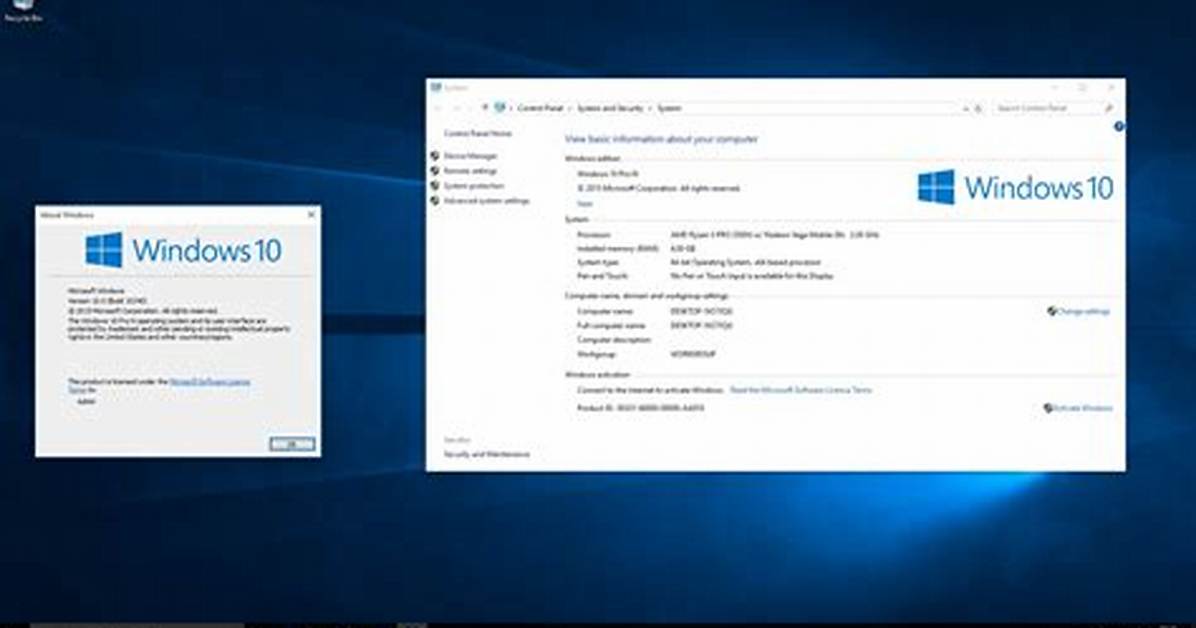Click refresh icon in System address bar

point(979,108)
